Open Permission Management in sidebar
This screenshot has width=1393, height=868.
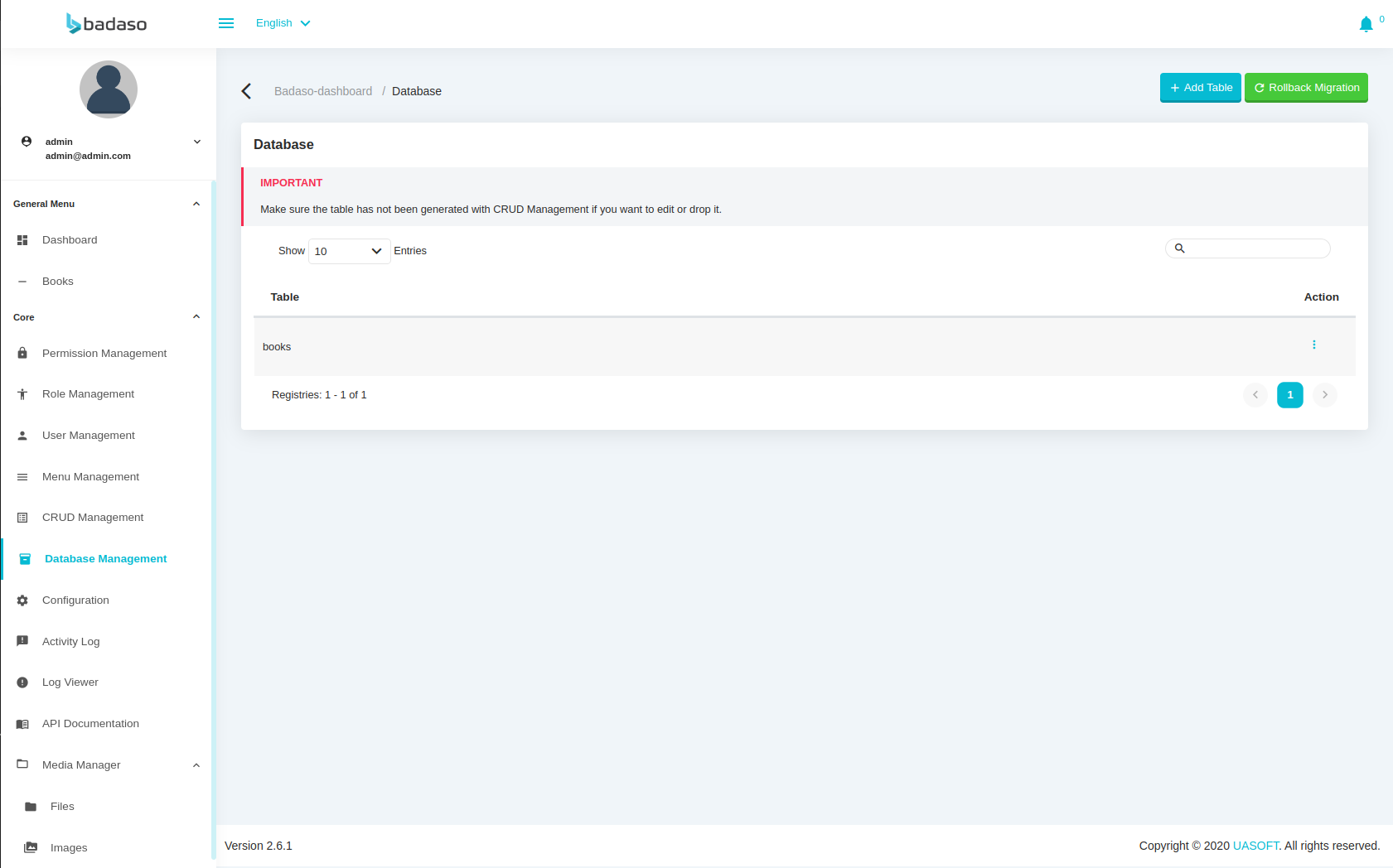click(104, 354)
